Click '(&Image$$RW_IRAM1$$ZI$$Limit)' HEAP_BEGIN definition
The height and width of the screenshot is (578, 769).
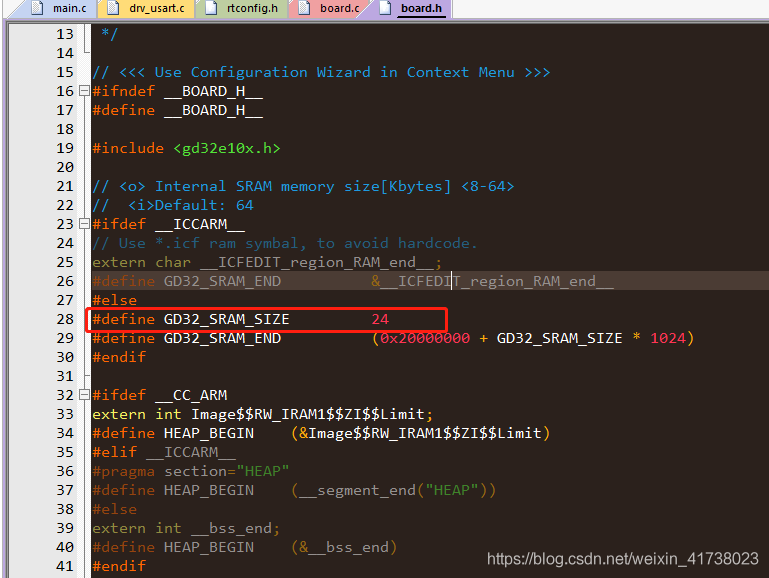tap(421, 433)
